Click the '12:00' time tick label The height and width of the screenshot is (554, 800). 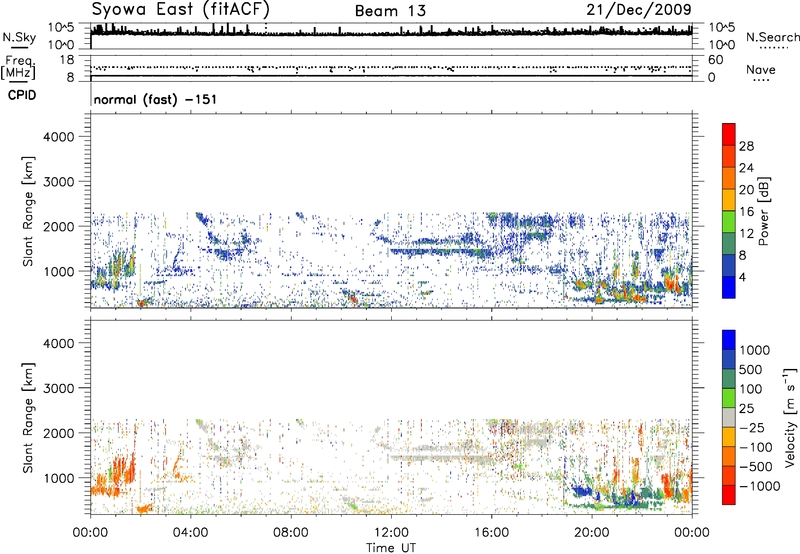(x=391, y=533)
